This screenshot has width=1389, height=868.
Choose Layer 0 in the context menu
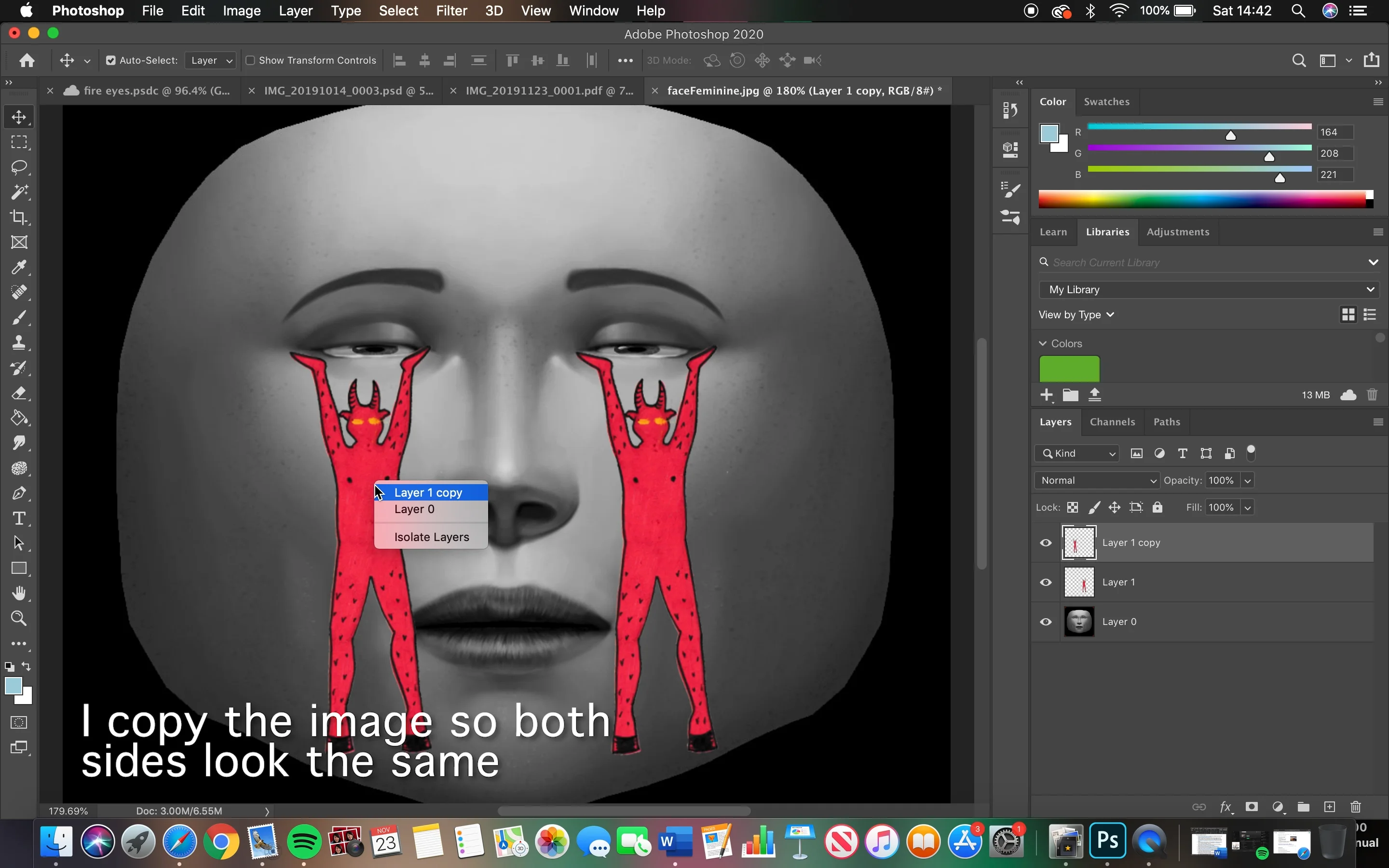(431, 509)
